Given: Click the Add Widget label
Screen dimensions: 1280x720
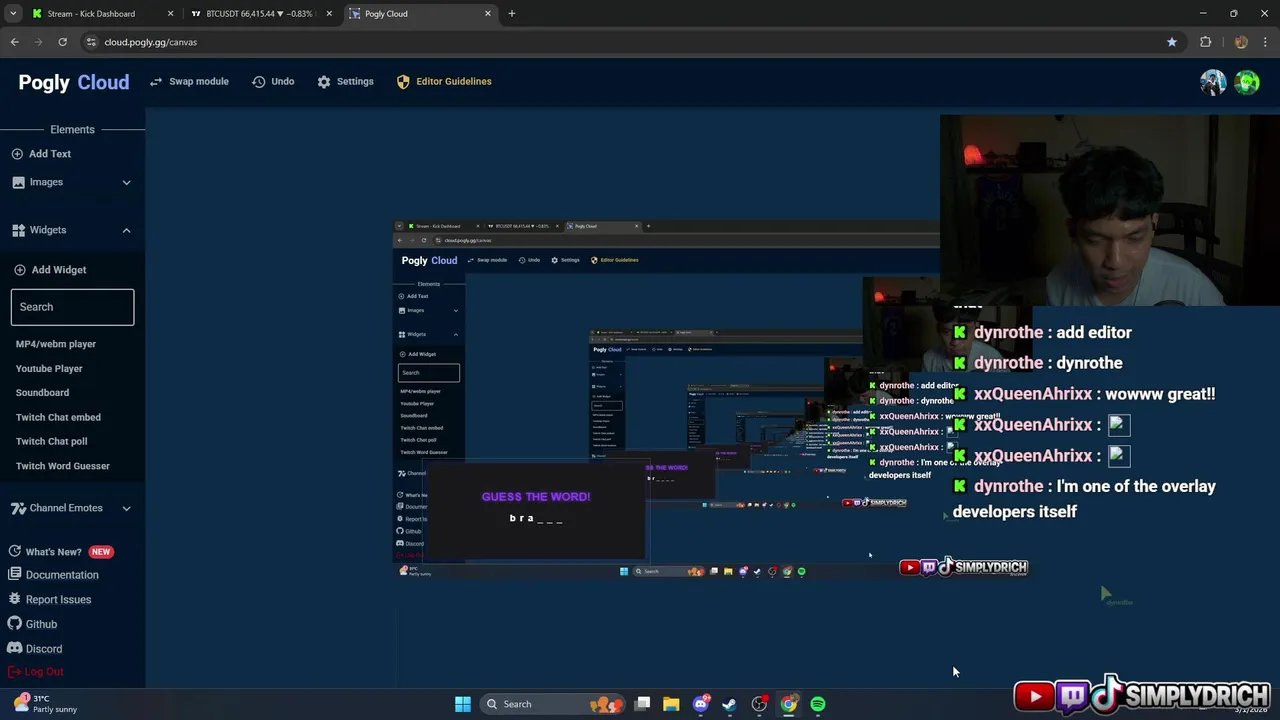Looking at the screenshot, I should (x=59, y=270).
